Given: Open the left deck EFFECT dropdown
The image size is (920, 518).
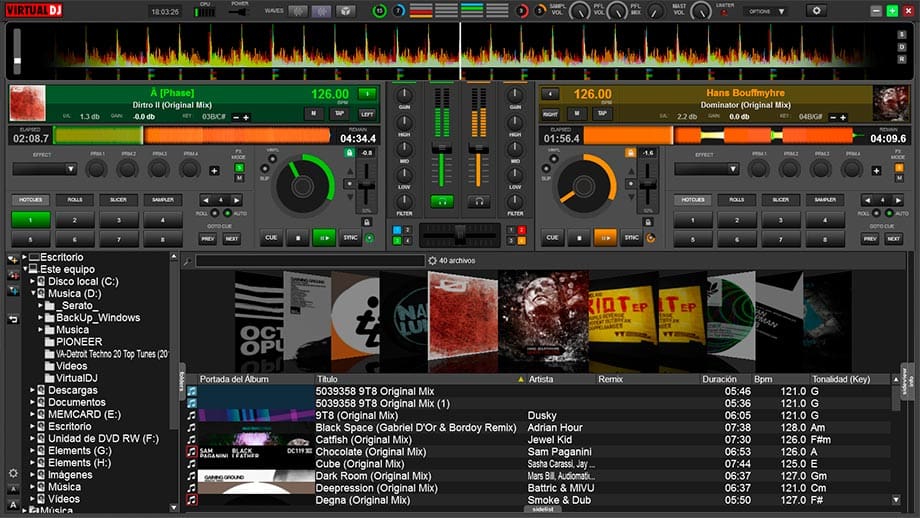Looking at the screenshot, I should click(45, 169).
